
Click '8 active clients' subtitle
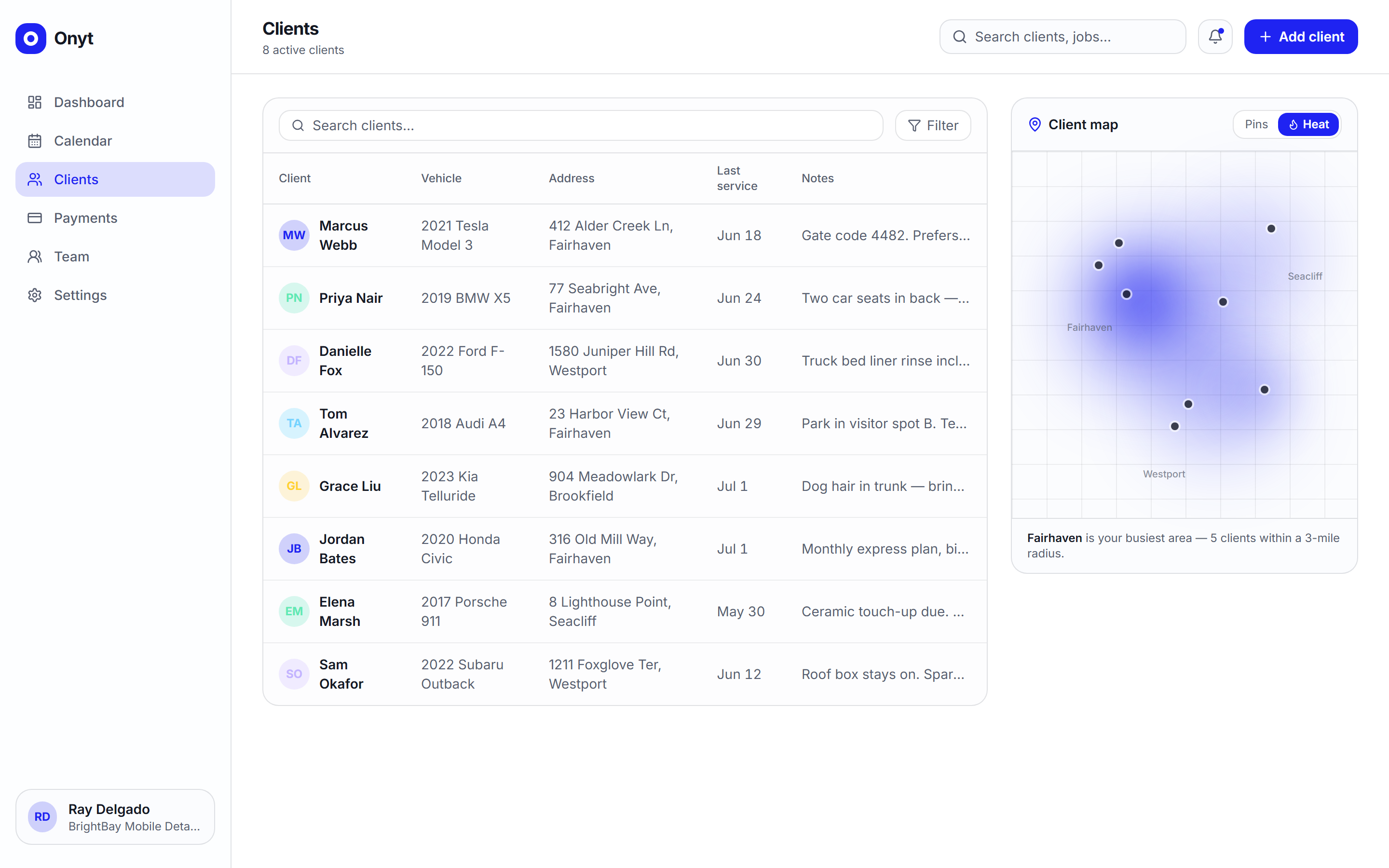point(303,50)
